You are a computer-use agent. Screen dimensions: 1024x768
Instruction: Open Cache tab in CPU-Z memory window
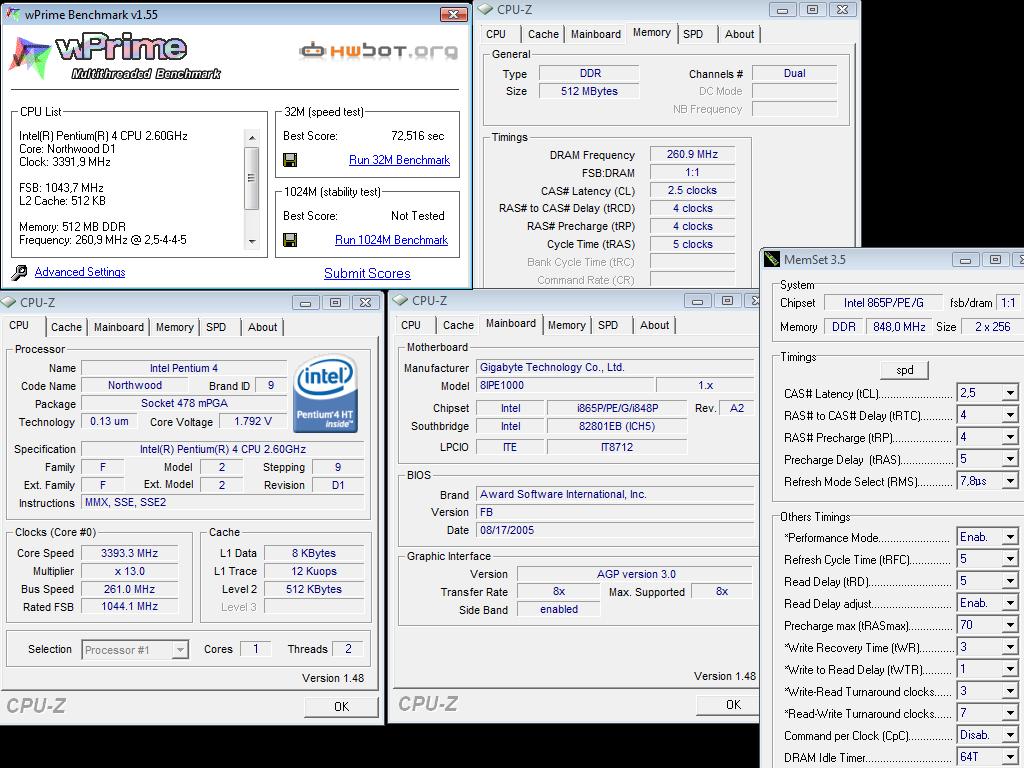(x=543, y=34)
